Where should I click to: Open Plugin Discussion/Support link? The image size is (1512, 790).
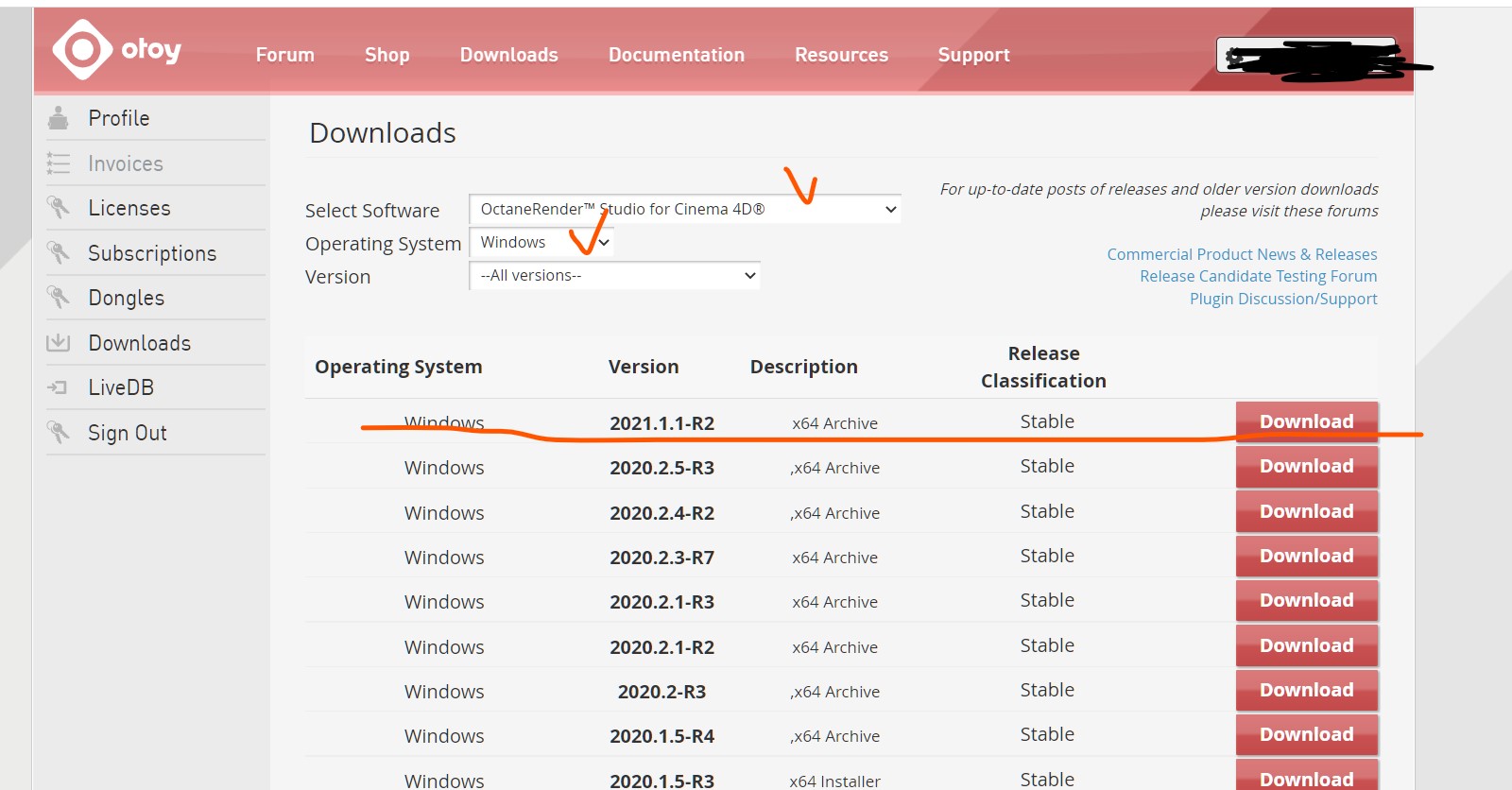pyautogui.click(x=1283, y=299)
